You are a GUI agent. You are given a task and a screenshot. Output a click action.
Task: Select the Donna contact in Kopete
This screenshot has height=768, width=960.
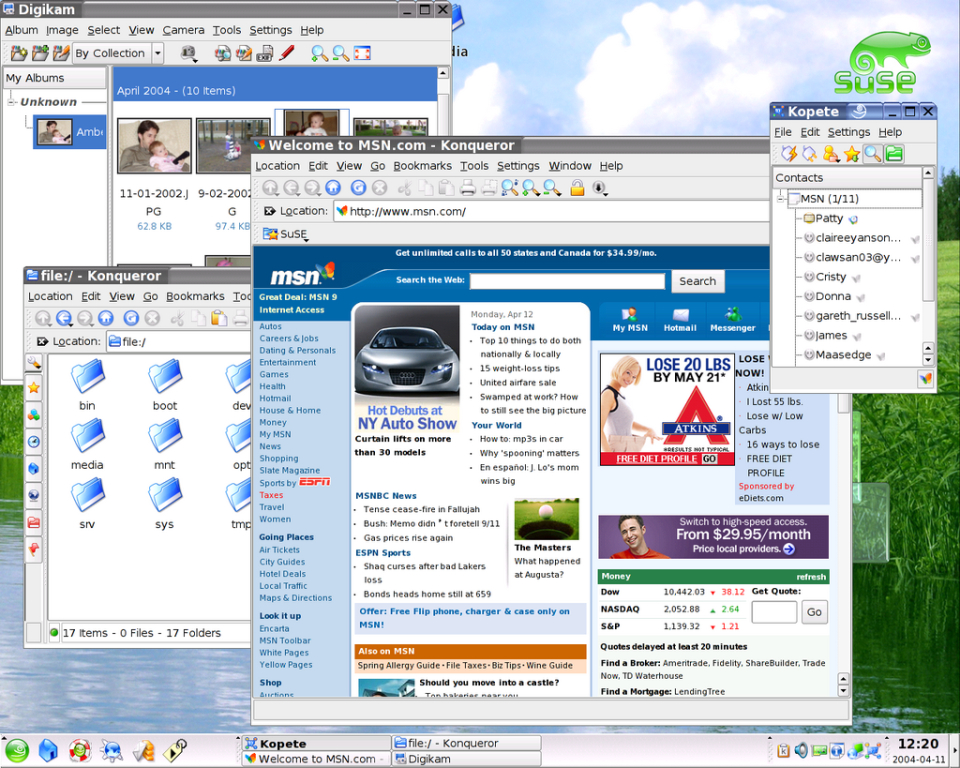tap(833, 296)
